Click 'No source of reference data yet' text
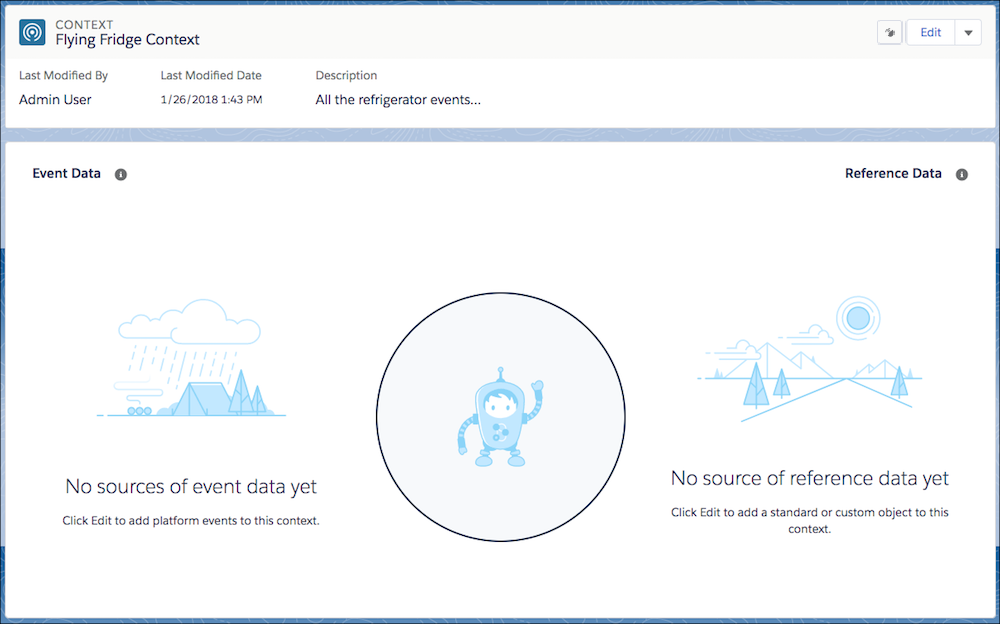 click(809, 479)
